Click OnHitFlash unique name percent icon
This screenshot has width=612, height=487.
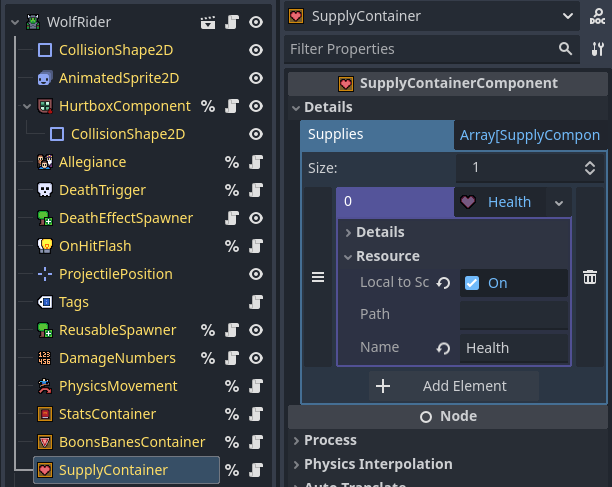[232, 246]
